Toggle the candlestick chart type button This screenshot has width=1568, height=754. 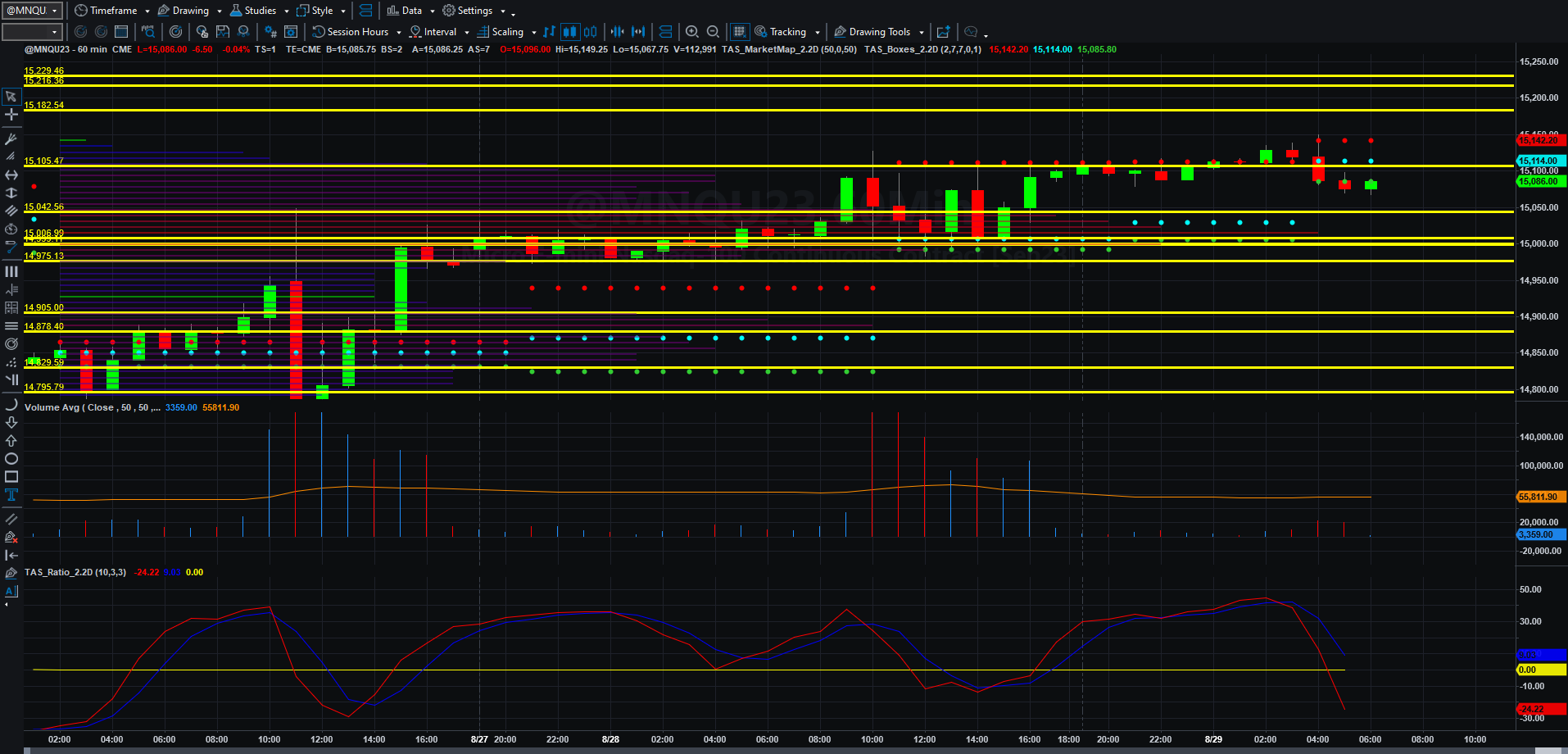[x=569, y=32]
